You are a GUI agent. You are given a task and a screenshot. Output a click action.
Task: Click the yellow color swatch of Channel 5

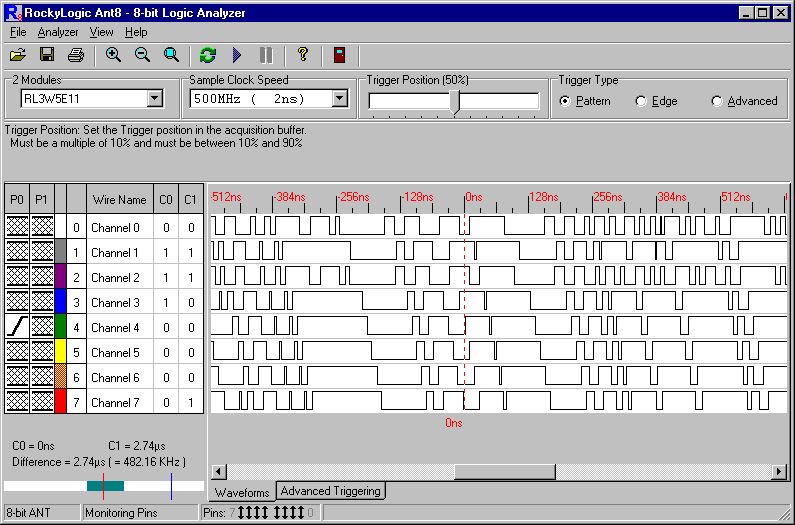pos(60,352)
